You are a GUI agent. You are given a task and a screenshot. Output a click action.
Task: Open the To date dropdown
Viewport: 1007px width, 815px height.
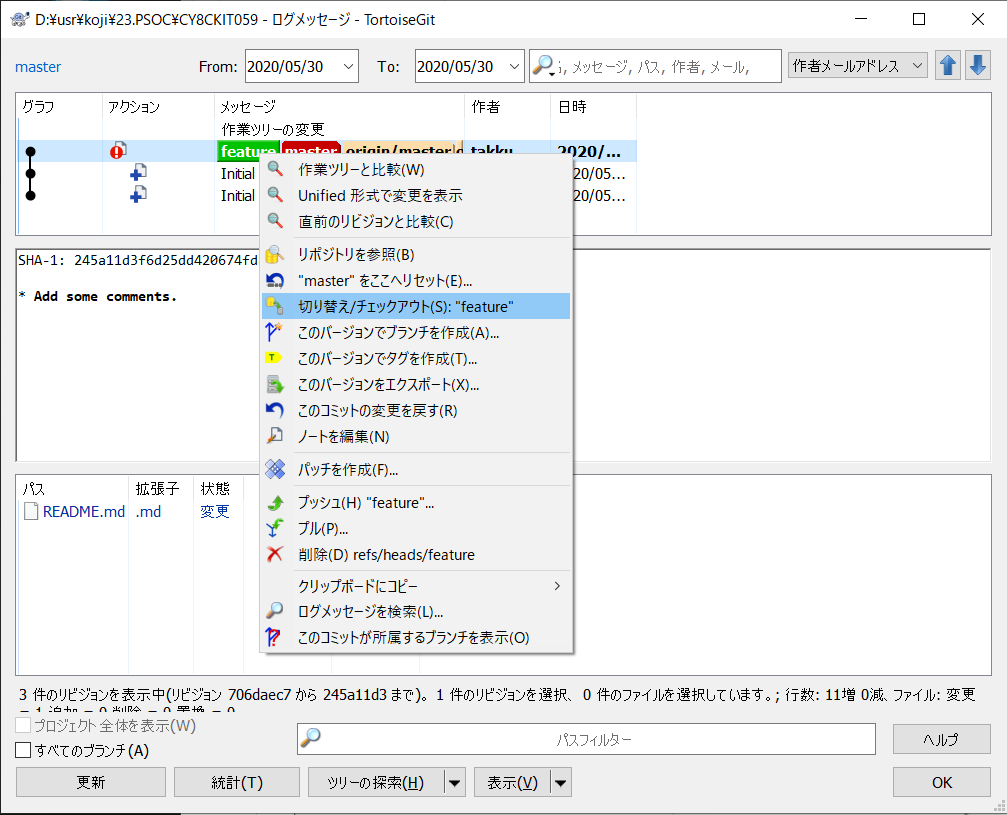514,67
